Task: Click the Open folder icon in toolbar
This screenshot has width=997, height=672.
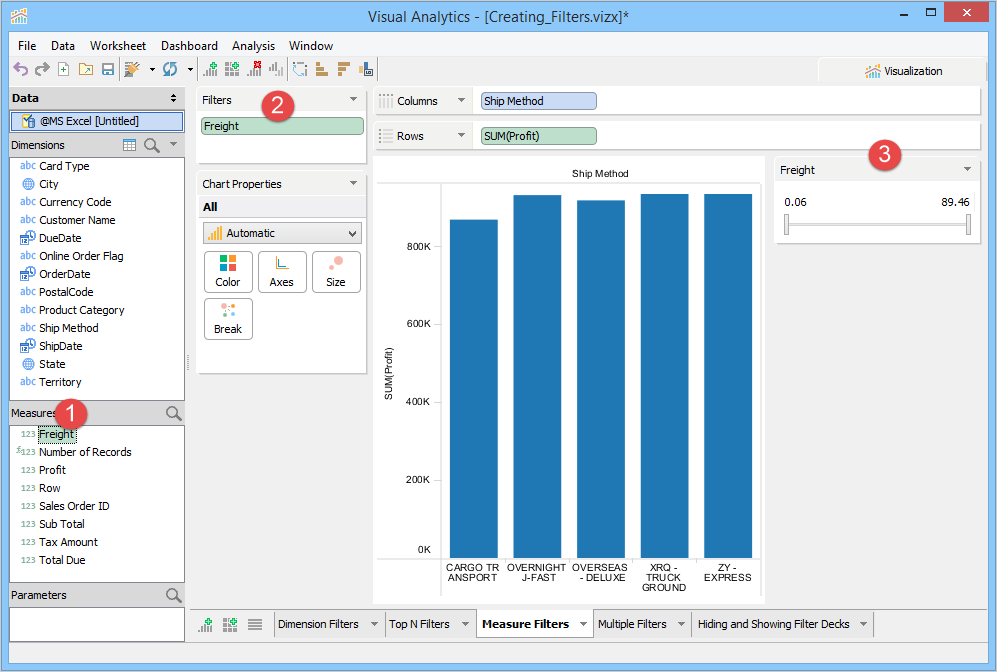Action: [x=86, y=69]
